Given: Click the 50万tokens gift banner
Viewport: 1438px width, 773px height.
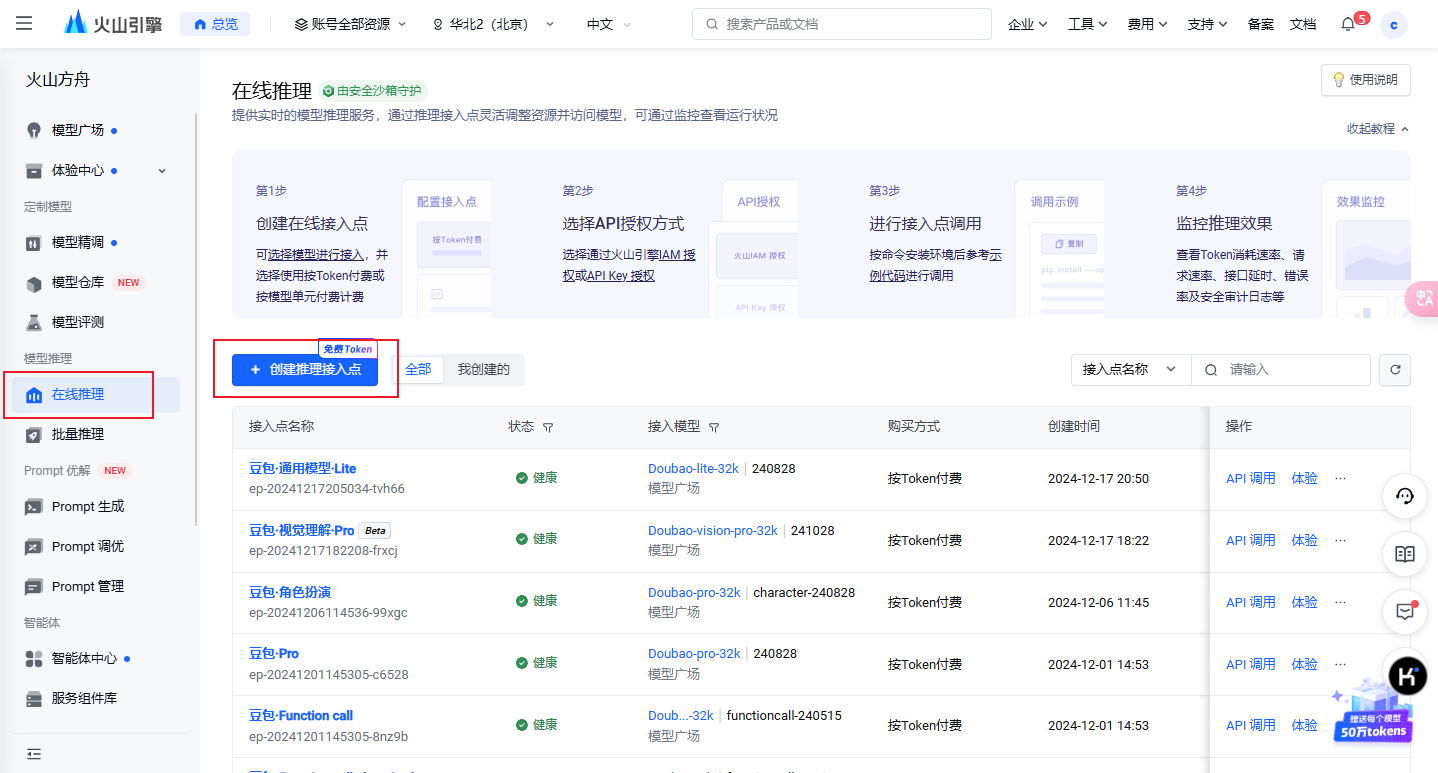Looking at the screenshot, I should [x=1372, y=713].
